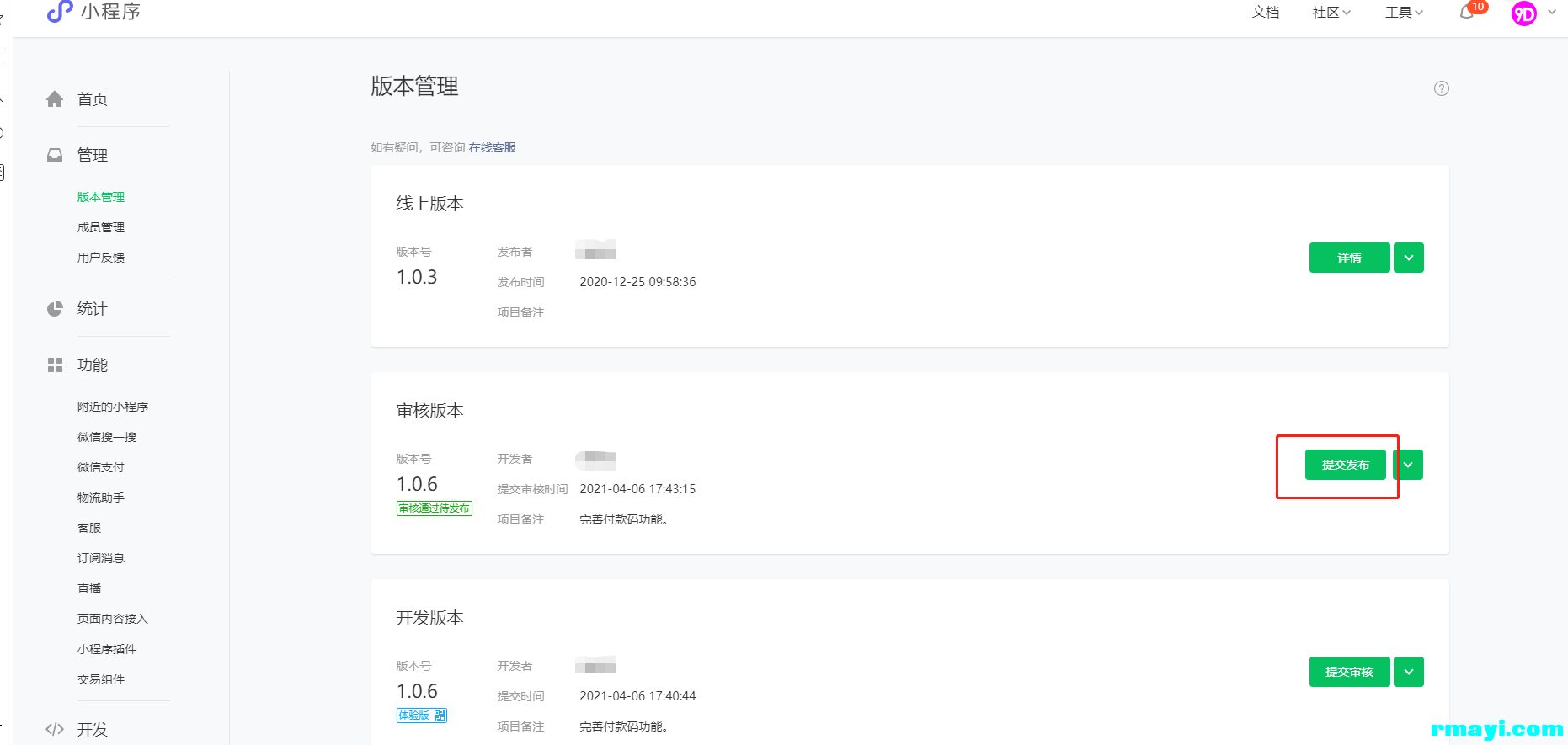The width and height of the screenshot is (1568, 745).
Task: Open the 文档 link in top bar
Action: 1265,13
